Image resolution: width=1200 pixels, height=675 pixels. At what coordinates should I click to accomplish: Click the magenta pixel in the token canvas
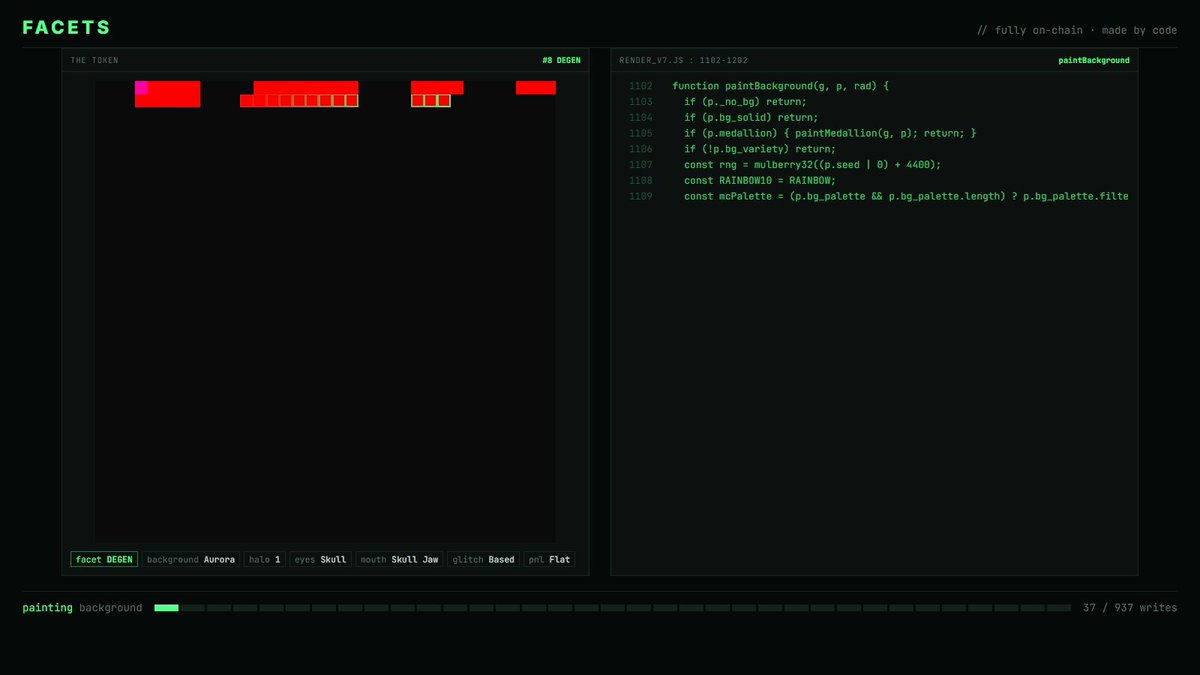pos(141,88)
